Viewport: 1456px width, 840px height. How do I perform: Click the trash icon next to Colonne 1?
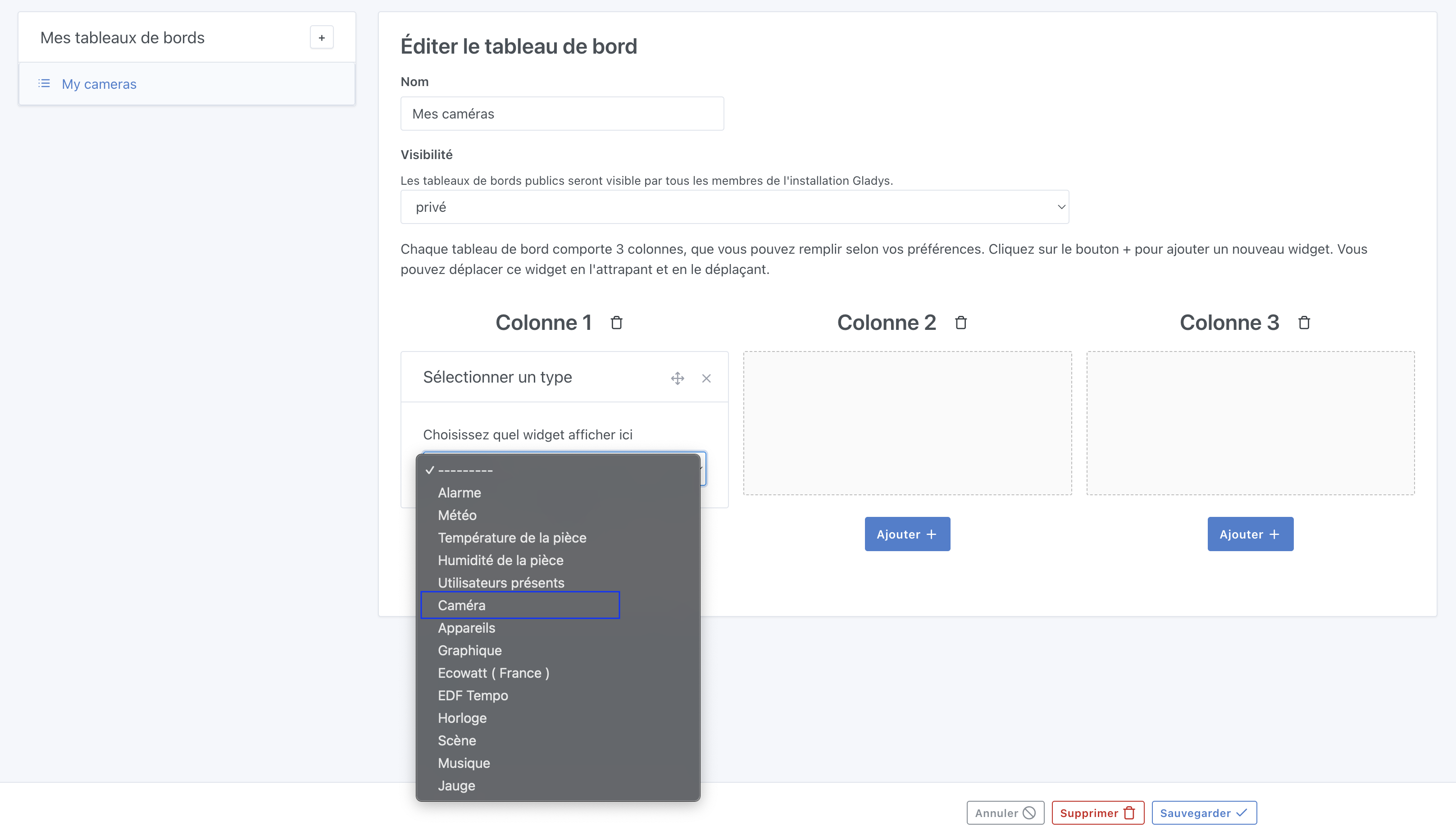coord(616,323)
